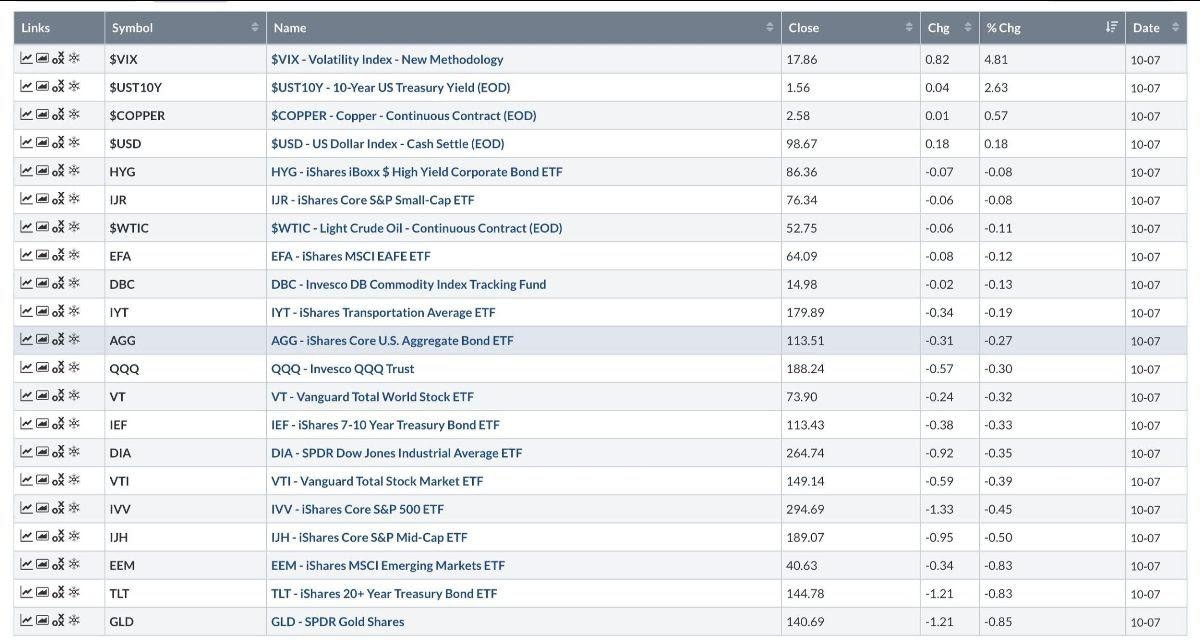
Task: Click the GalleryView image icon for $USD
Action: 42,143
